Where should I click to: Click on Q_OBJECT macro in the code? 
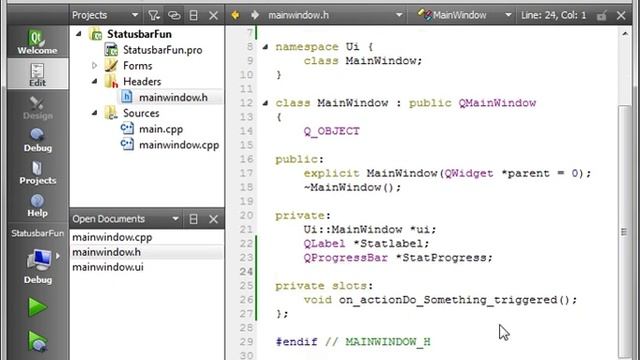tap(331, 131)
